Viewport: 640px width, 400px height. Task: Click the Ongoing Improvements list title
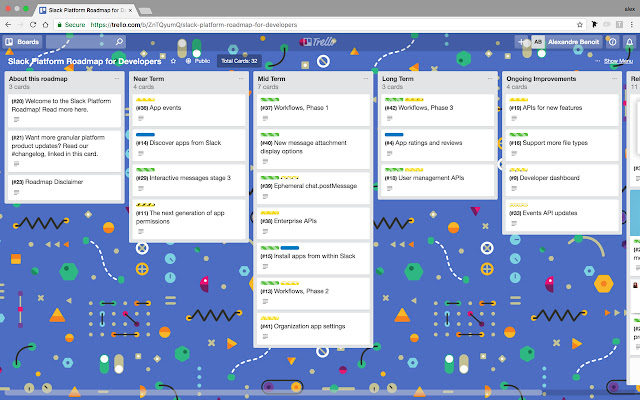tap(541, 78)
